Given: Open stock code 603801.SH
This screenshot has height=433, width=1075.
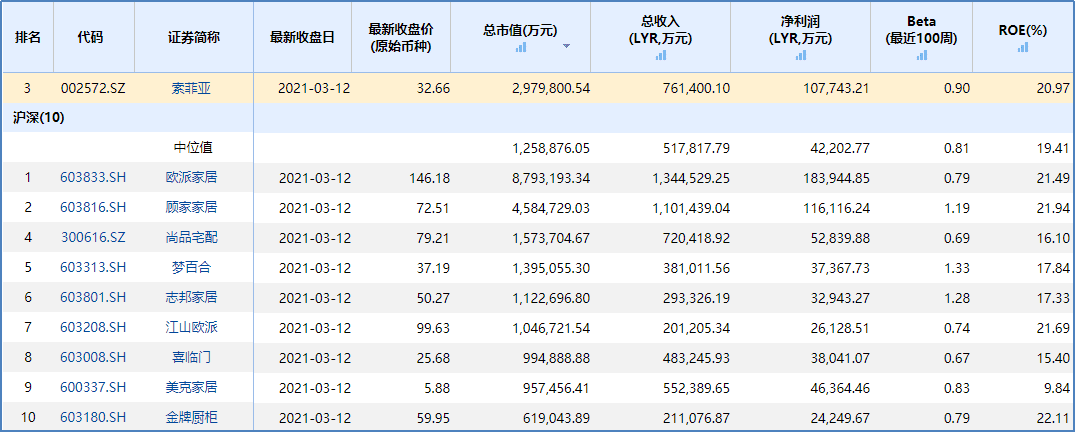Looking at the screenshot, I should pyautogui.click(x=93, y=297).
